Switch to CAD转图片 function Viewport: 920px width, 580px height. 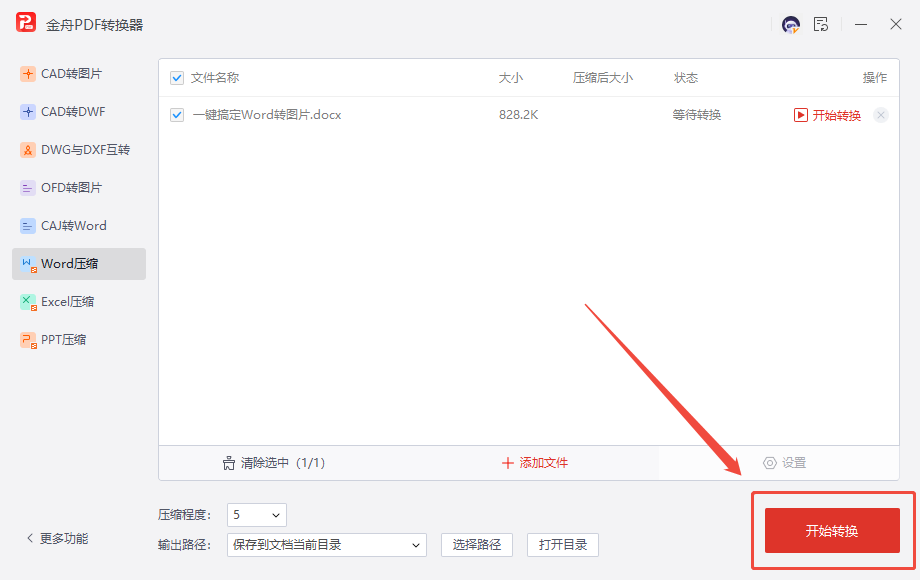pyautogui.click(x=79, y=74)
